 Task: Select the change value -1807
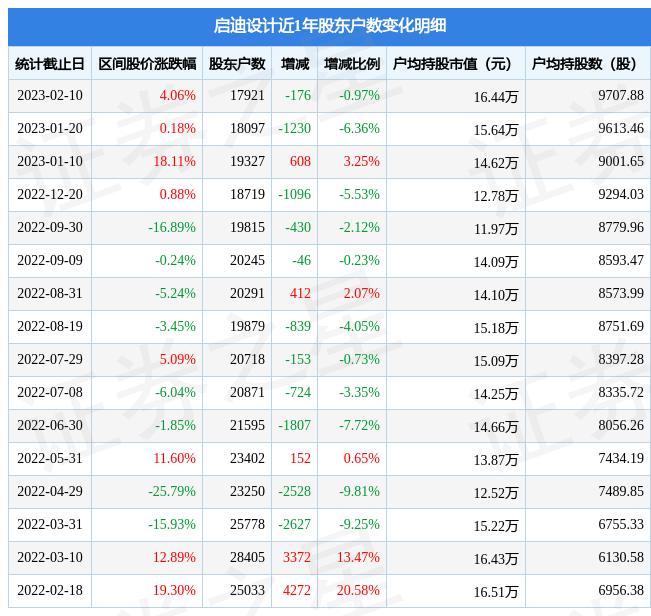coord(294,425)
